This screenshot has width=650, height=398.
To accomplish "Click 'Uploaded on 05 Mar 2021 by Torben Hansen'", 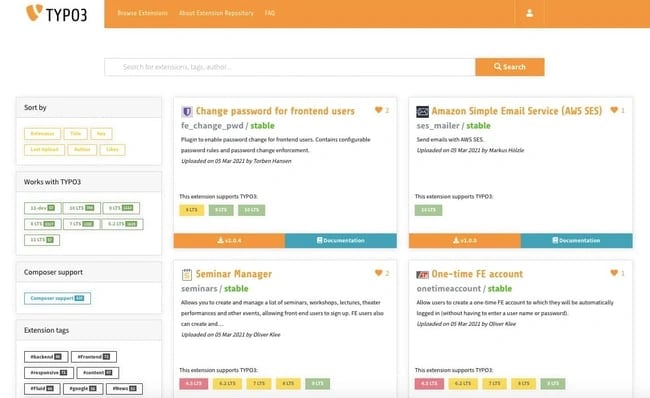I will 236,161.
